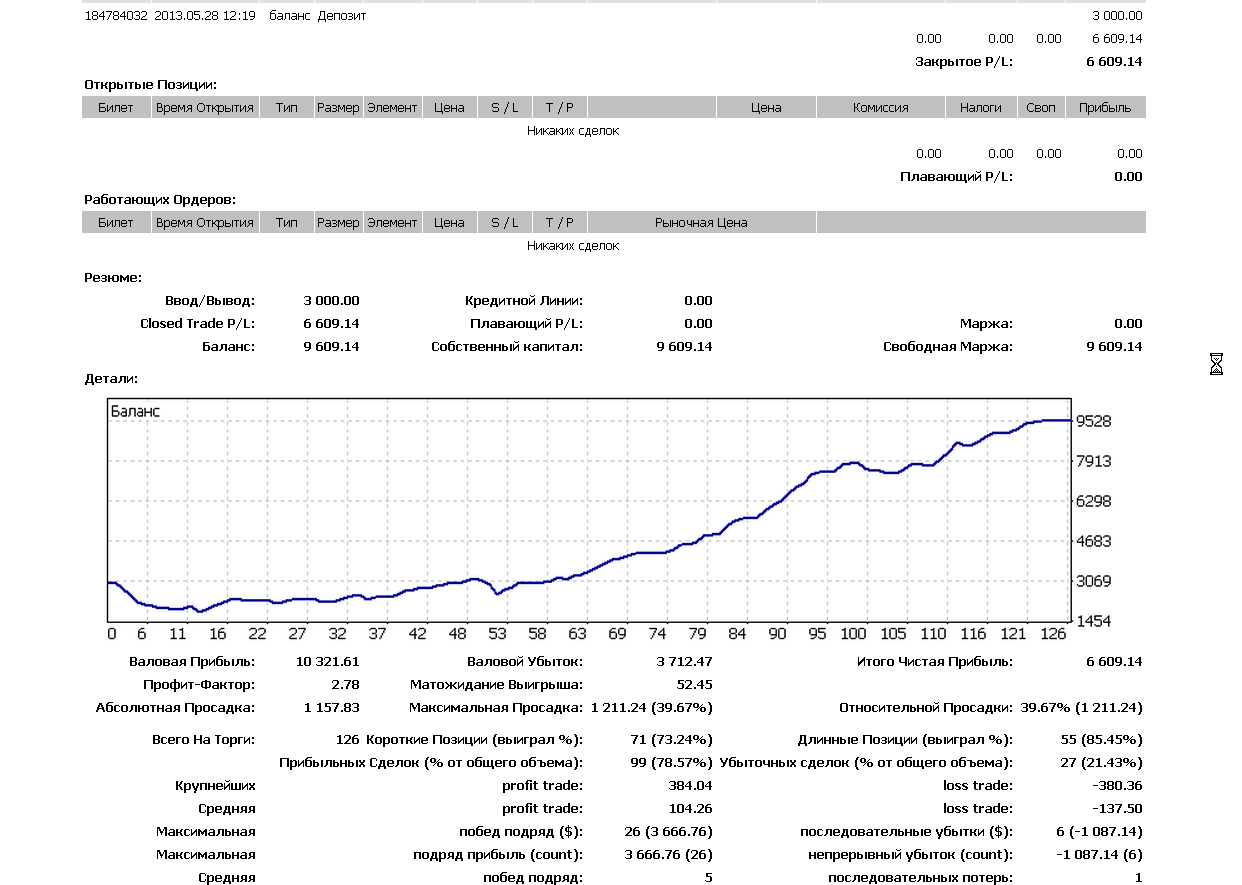Screen dimensions: 1242x885
Task: Click the Closed Trade P/L: label
Action: 198,323
